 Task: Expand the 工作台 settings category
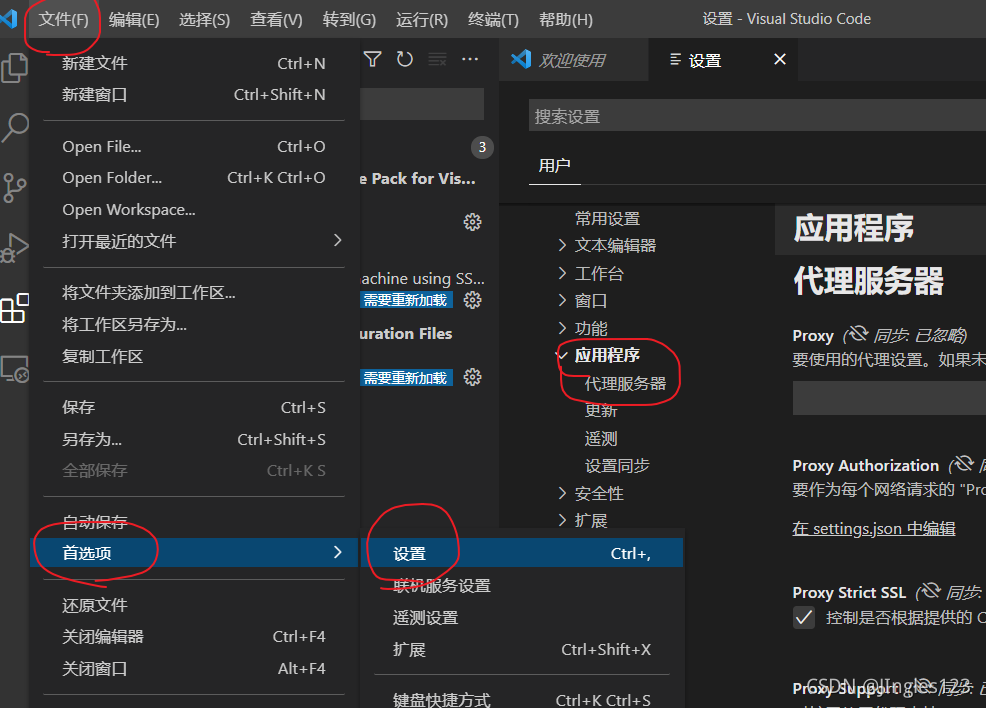(562, 273)
